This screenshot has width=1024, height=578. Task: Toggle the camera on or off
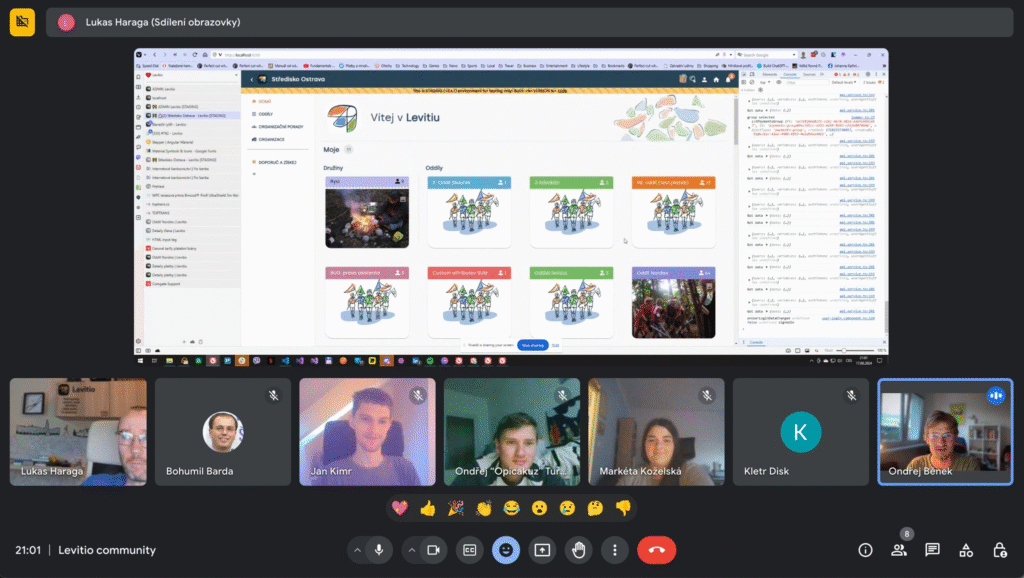(x=433, y=550)
